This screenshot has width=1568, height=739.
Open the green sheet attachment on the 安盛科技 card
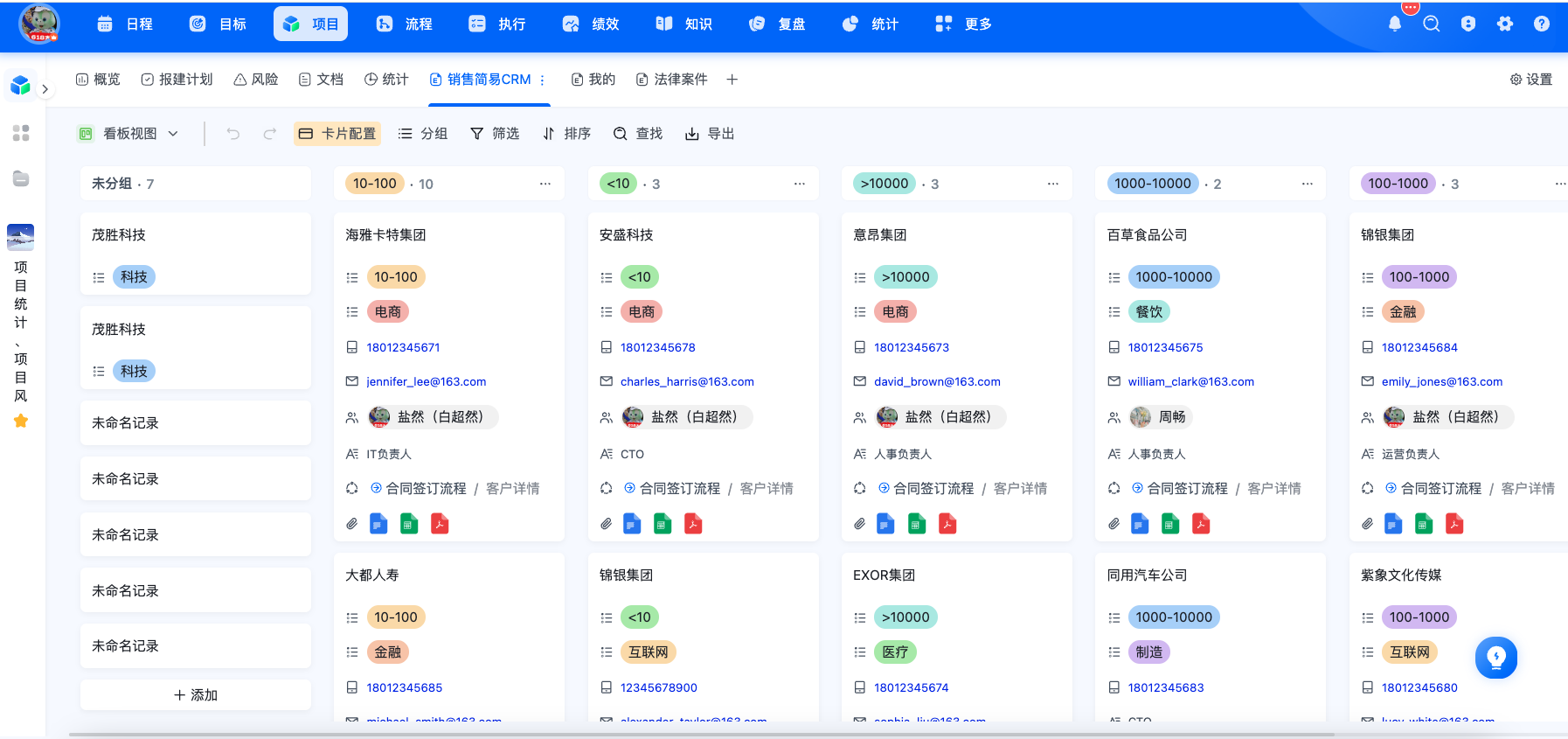pos(663,524)
